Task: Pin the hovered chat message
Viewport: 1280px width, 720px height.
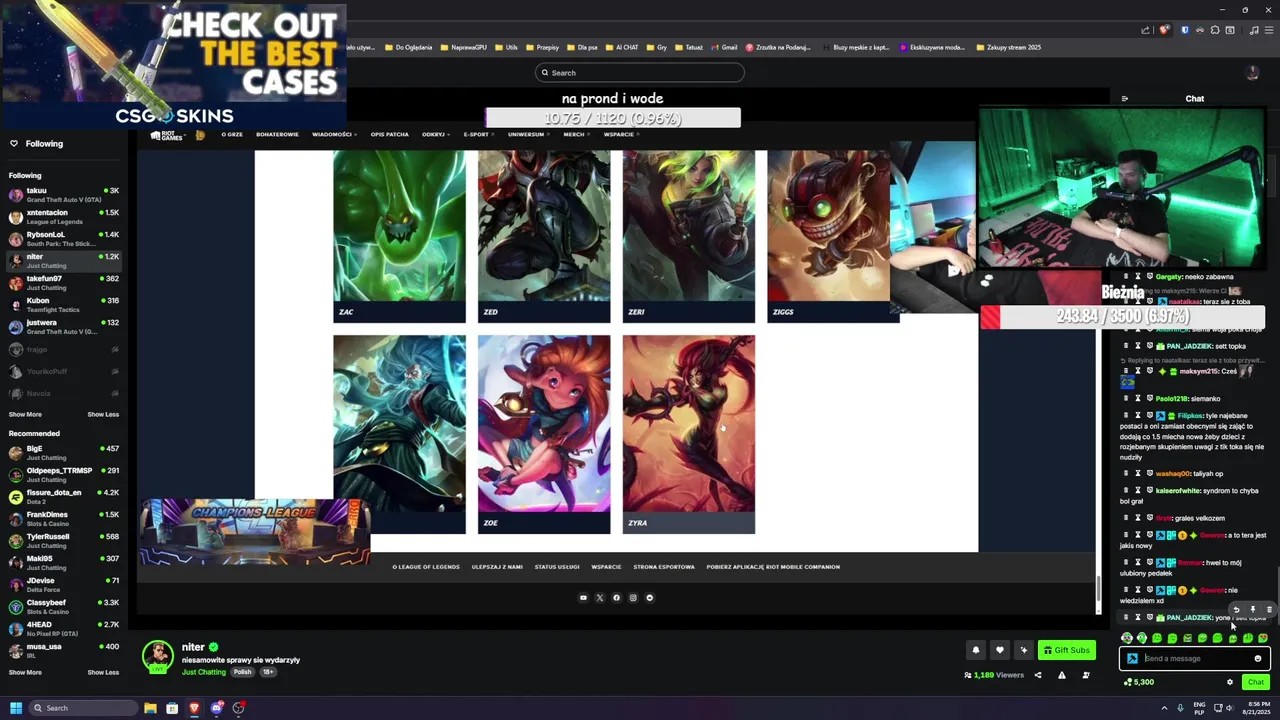Action: tap(1253, 609)
